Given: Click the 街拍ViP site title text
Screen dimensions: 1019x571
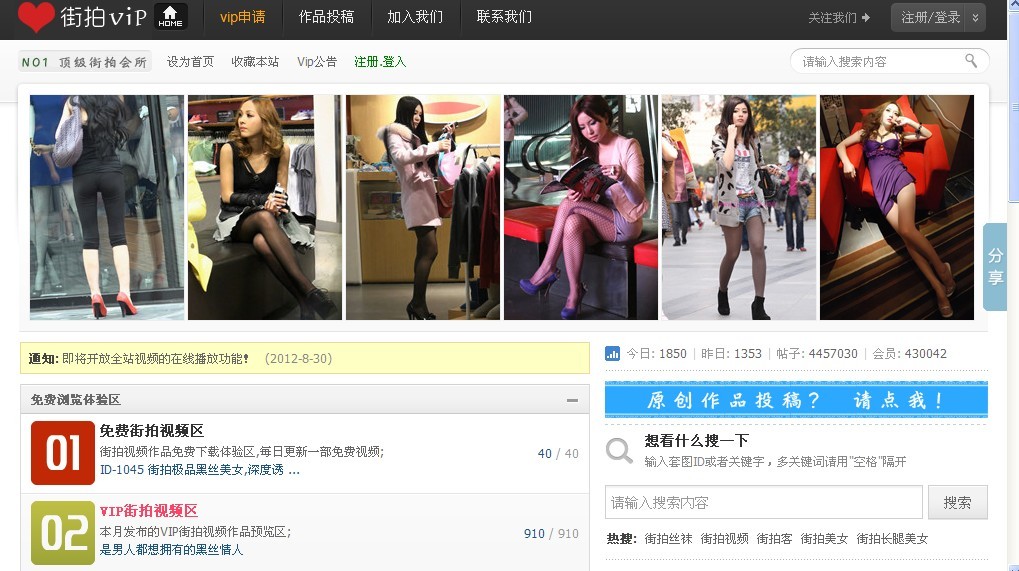Looking at the screenshot, I should click(x=104, y=17).
